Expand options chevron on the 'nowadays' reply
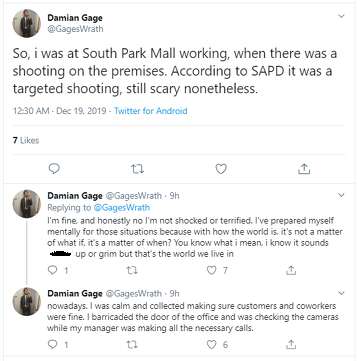The image size is (360, 361). click(341, 293)
